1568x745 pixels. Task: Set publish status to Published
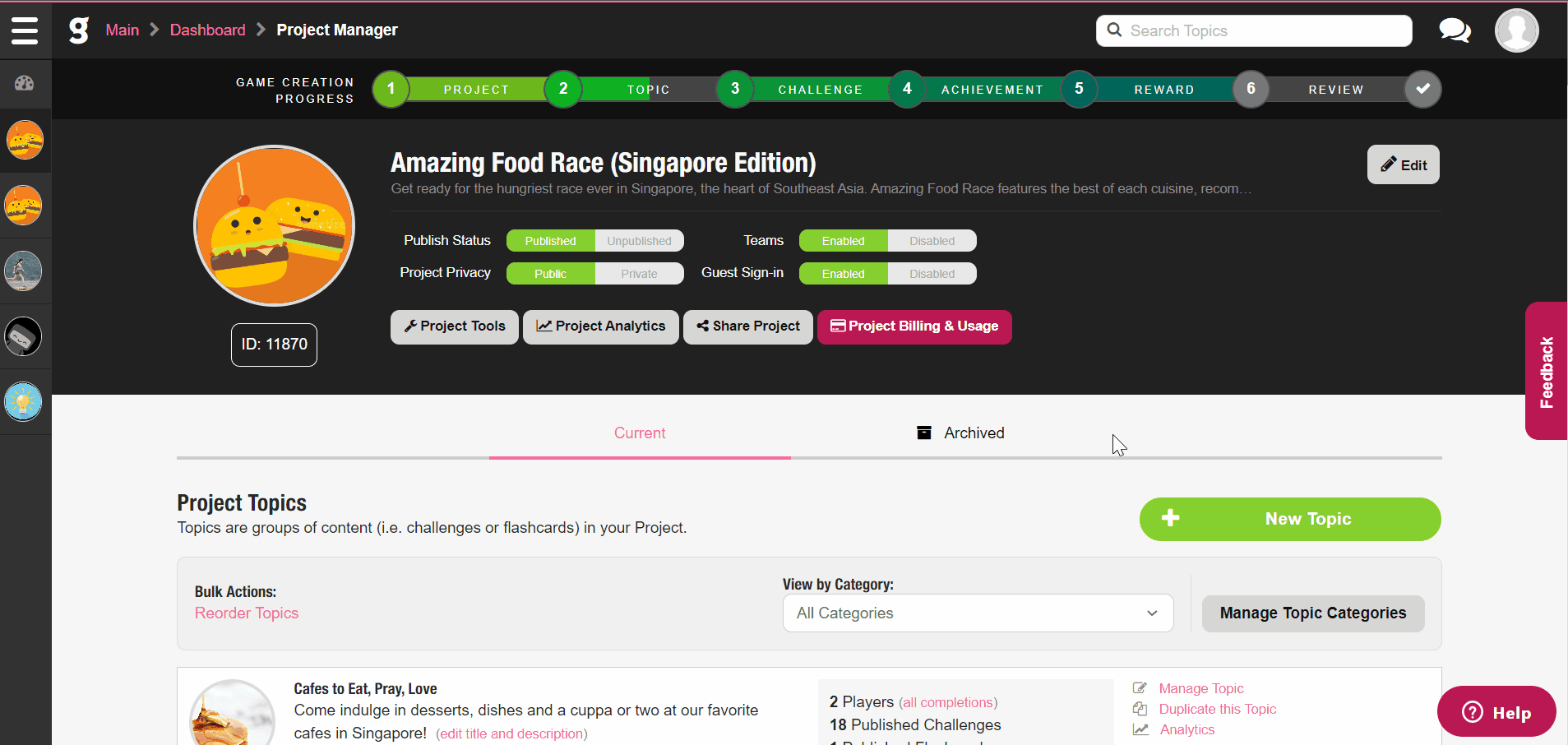[x=551, y=241]
